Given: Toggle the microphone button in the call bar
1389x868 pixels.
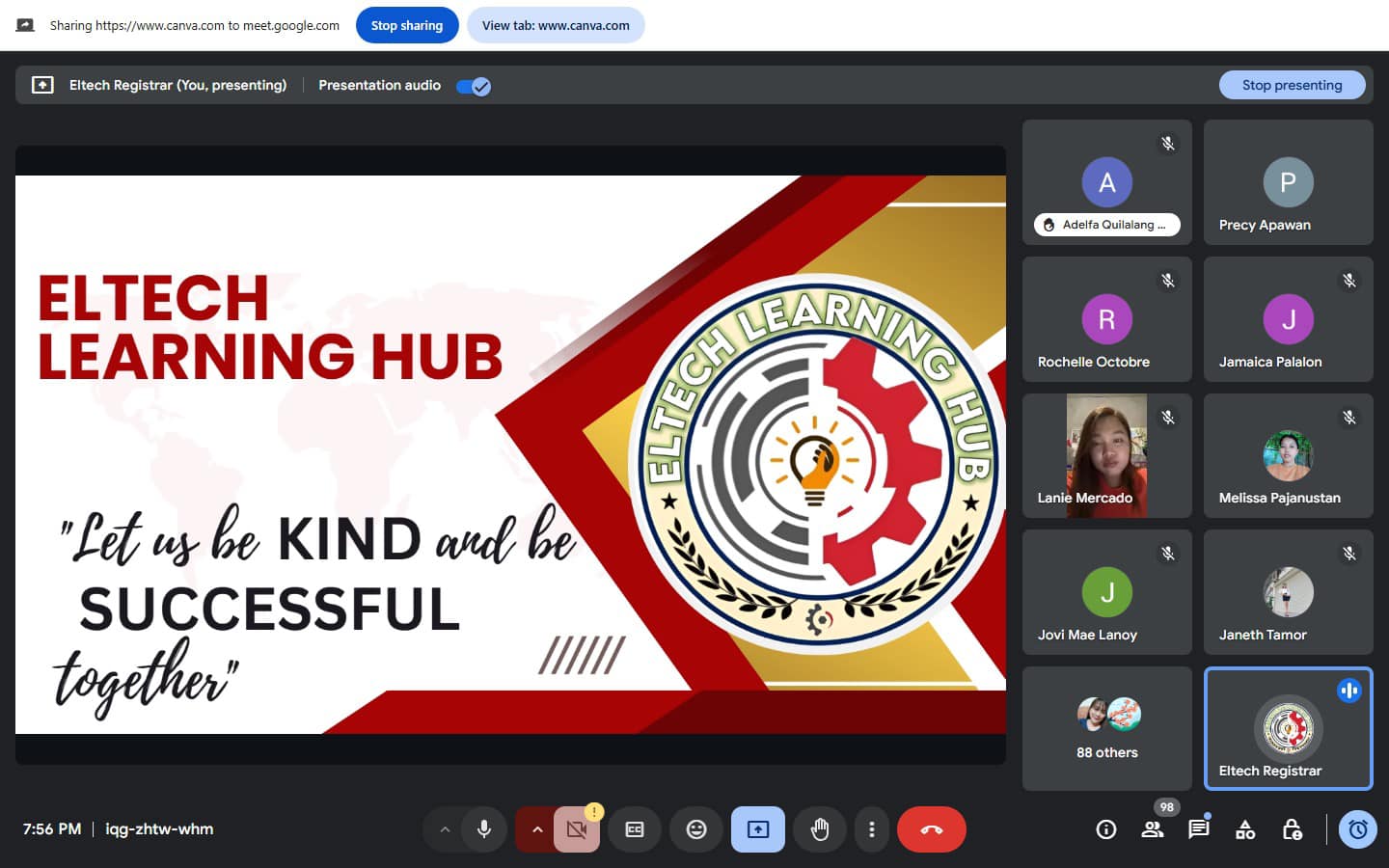Looking at the screenshot, I should 484,829.
